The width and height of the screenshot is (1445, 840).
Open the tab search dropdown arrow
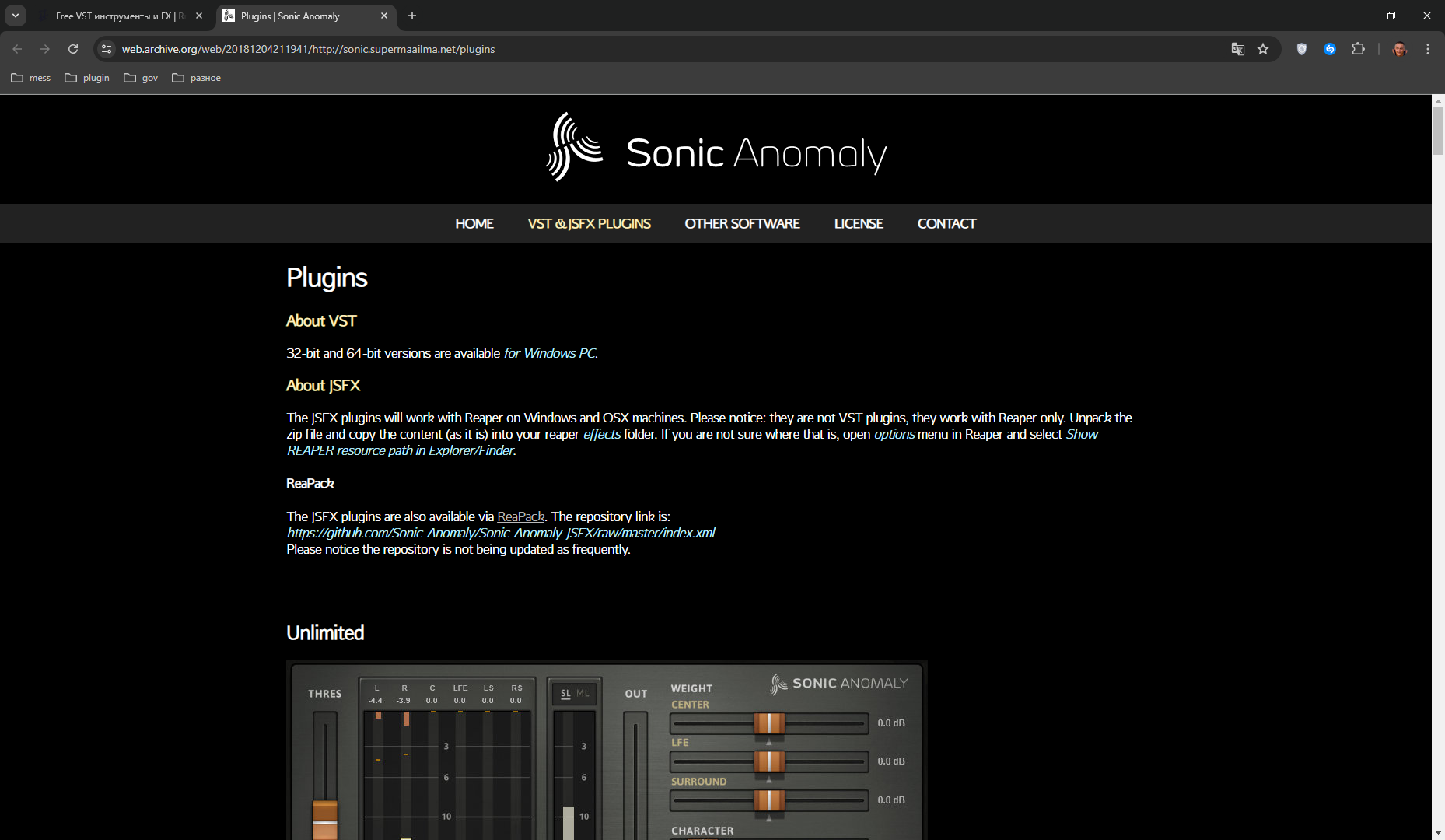coord(16,16)
